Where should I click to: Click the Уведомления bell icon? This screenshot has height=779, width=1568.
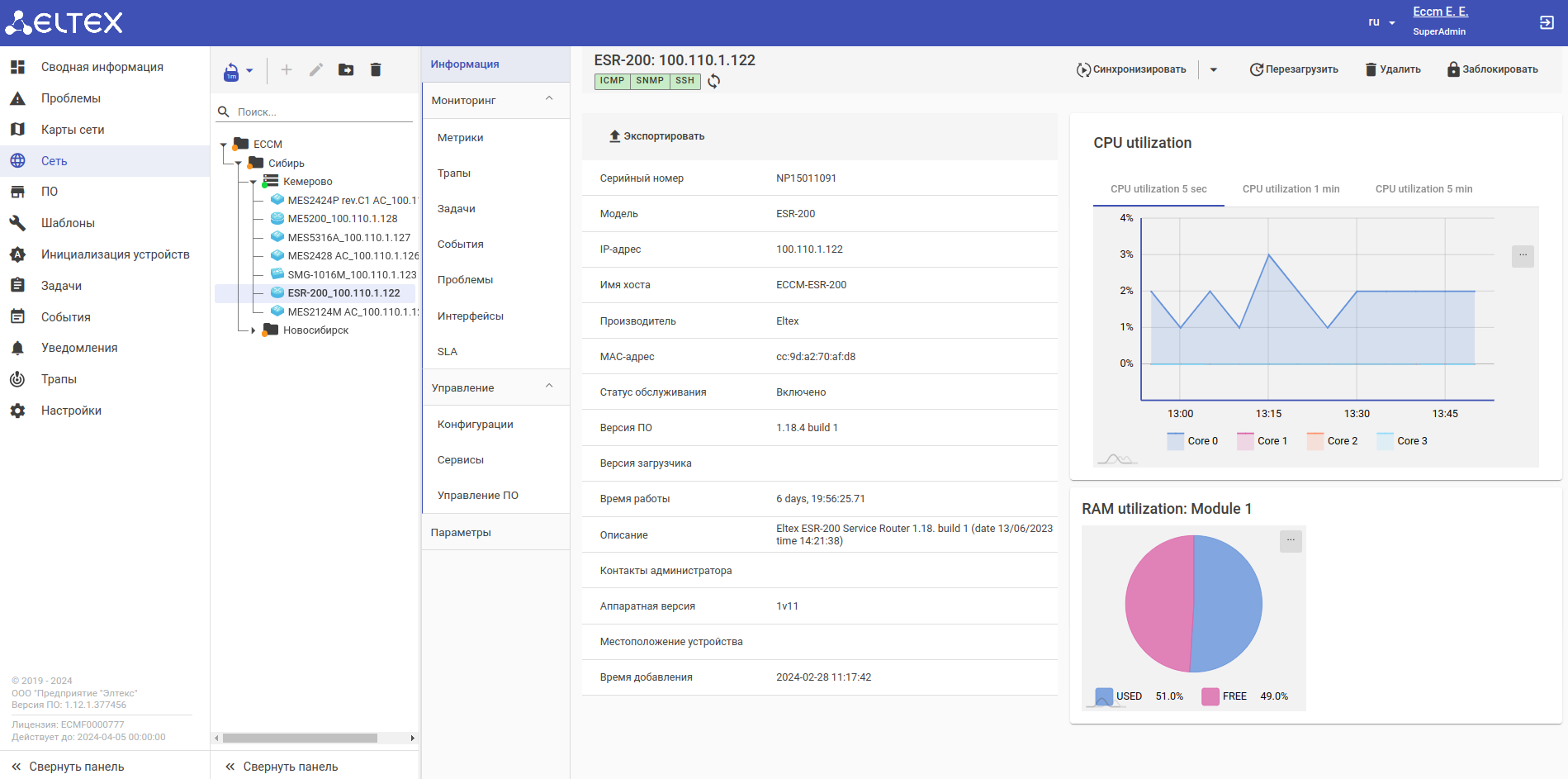tap(17, 348)
